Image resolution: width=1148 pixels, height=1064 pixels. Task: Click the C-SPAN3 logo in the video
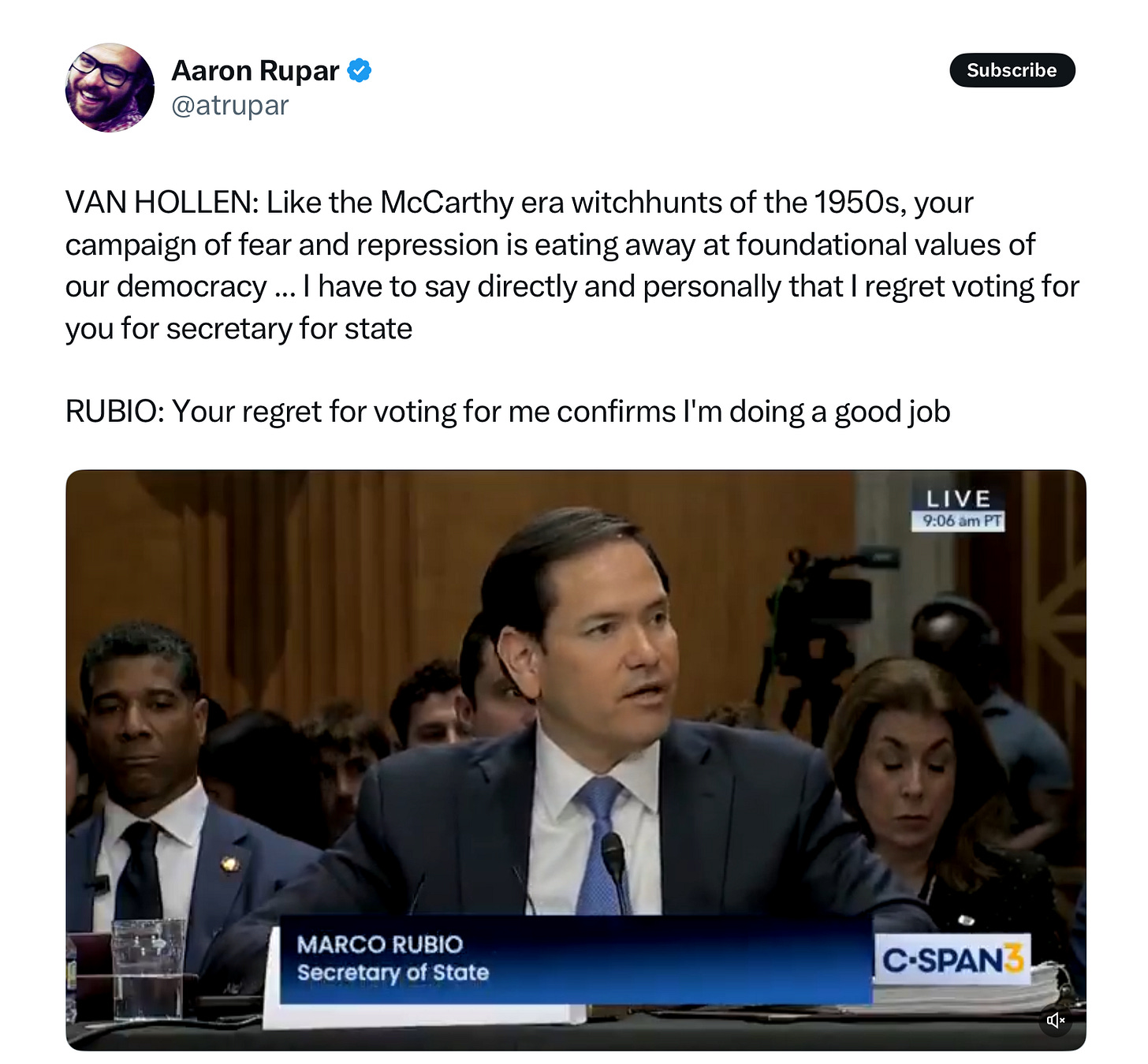pyautogui.click(x=954, y=960)
